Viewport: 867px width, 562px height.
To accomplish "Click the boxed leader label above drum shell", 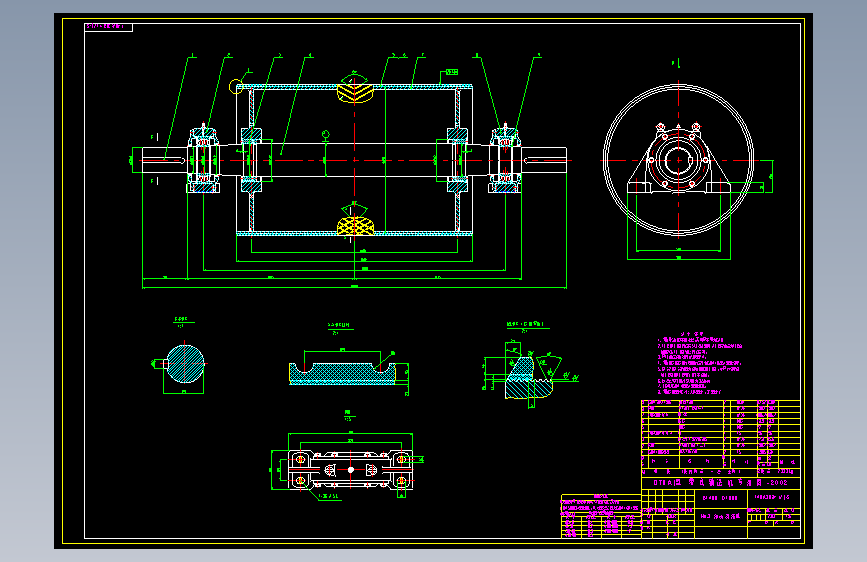I will pos(452,72).
